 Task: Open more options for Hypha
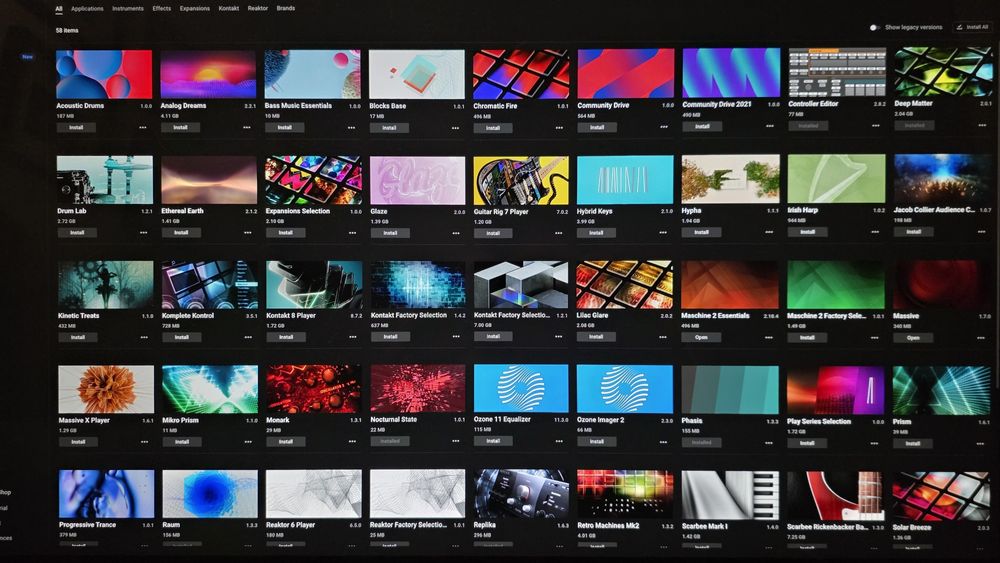tap(769, 232)
